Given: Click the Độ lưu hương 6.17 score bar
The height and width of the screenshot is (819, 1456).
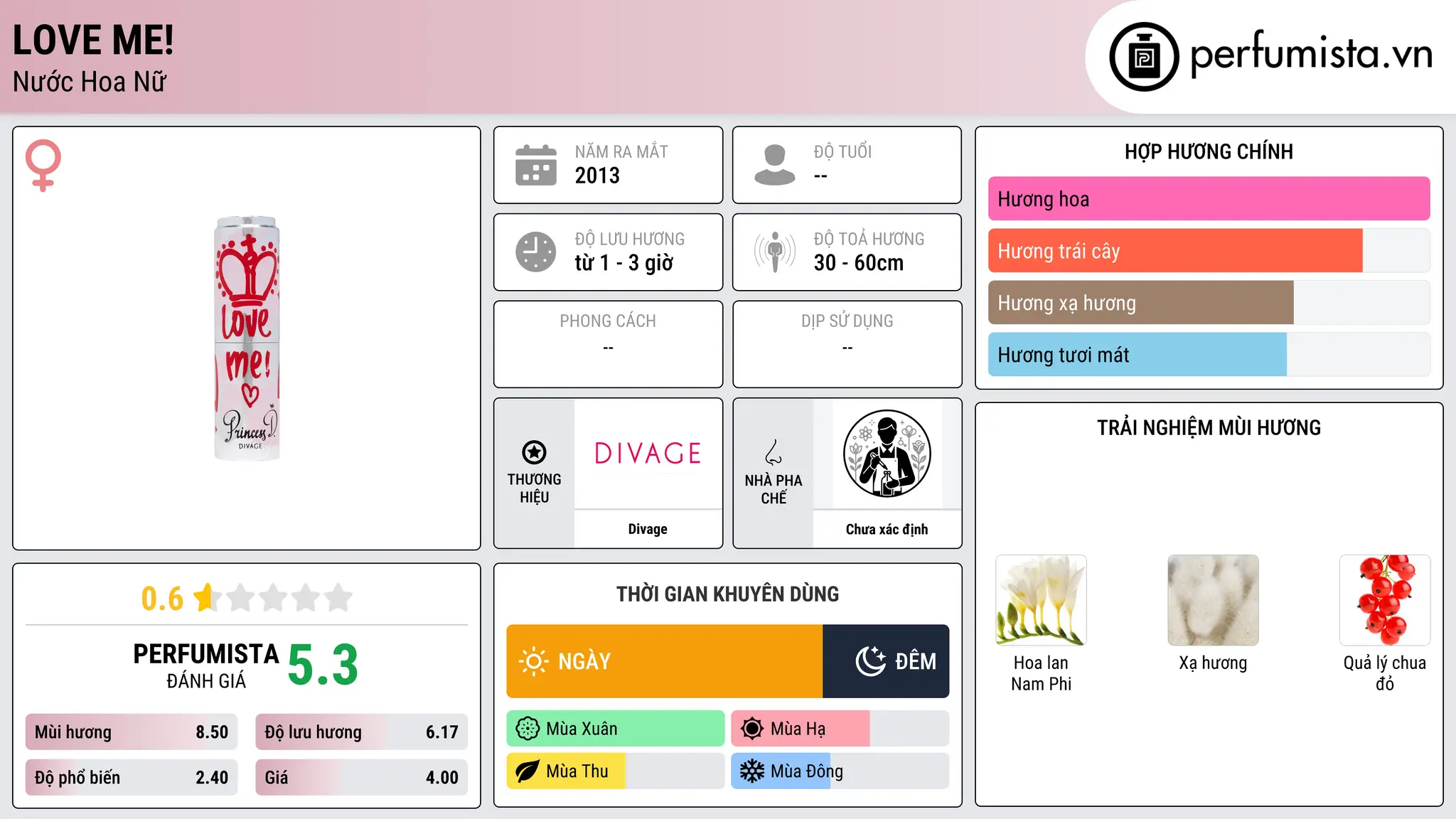Looking at the screenshot, I should click(x=362, y=732).
